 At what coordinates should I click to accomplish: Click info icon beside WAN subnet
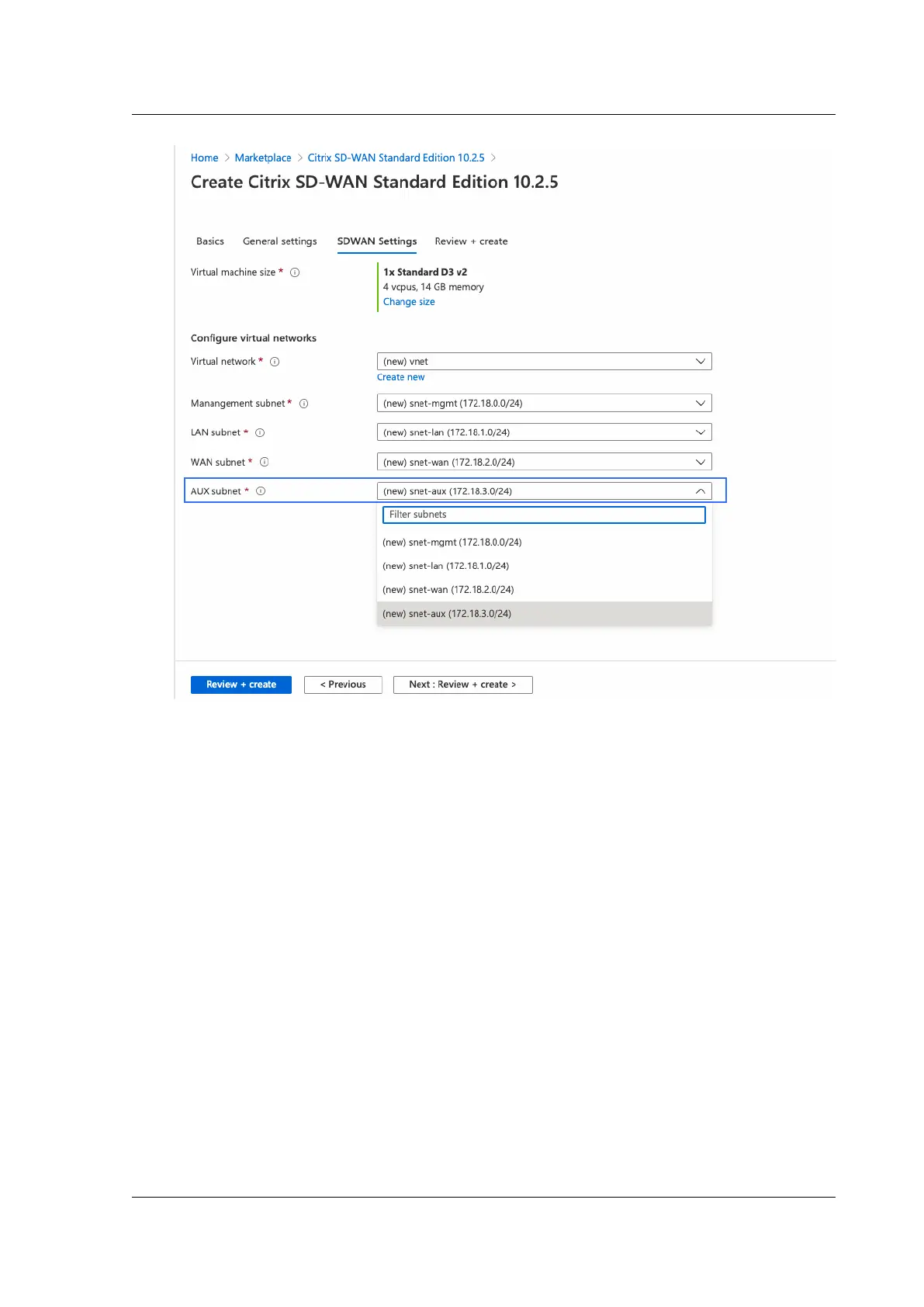pyautogui.click(x=265, y=462)
